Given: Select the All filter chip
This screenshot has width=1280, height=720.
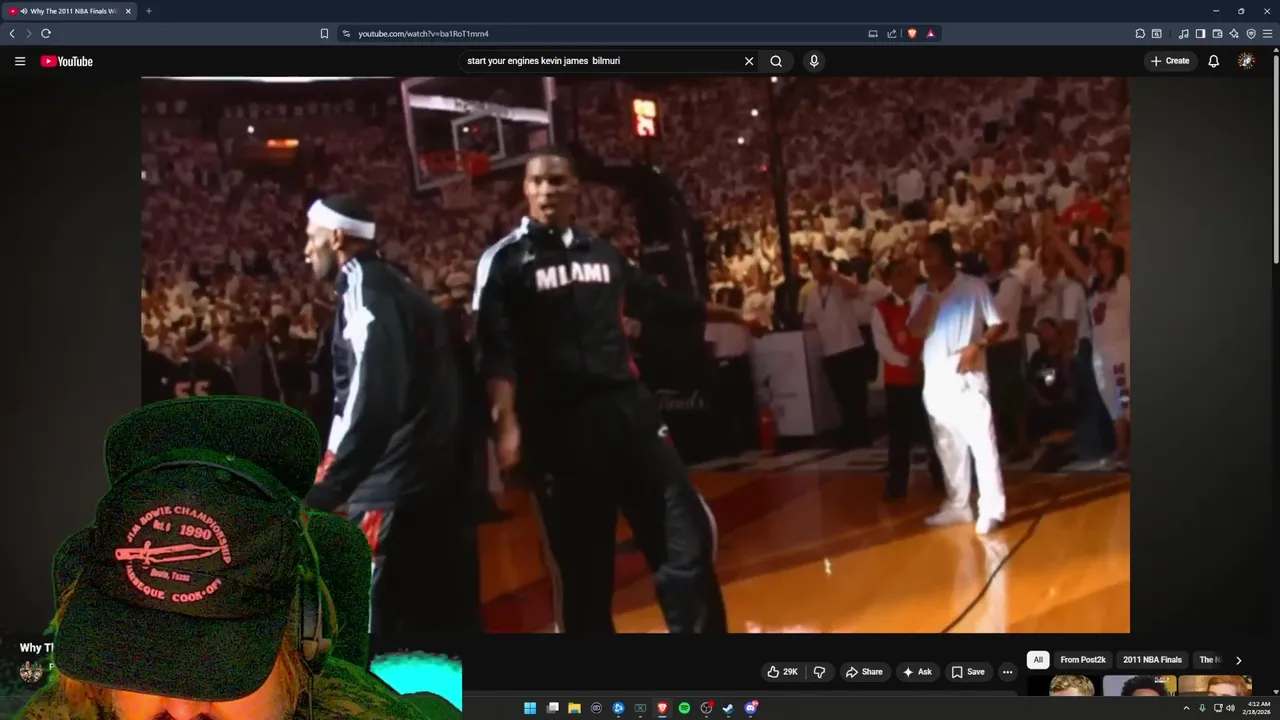Looking at the screenshot, I should 1038,660.
